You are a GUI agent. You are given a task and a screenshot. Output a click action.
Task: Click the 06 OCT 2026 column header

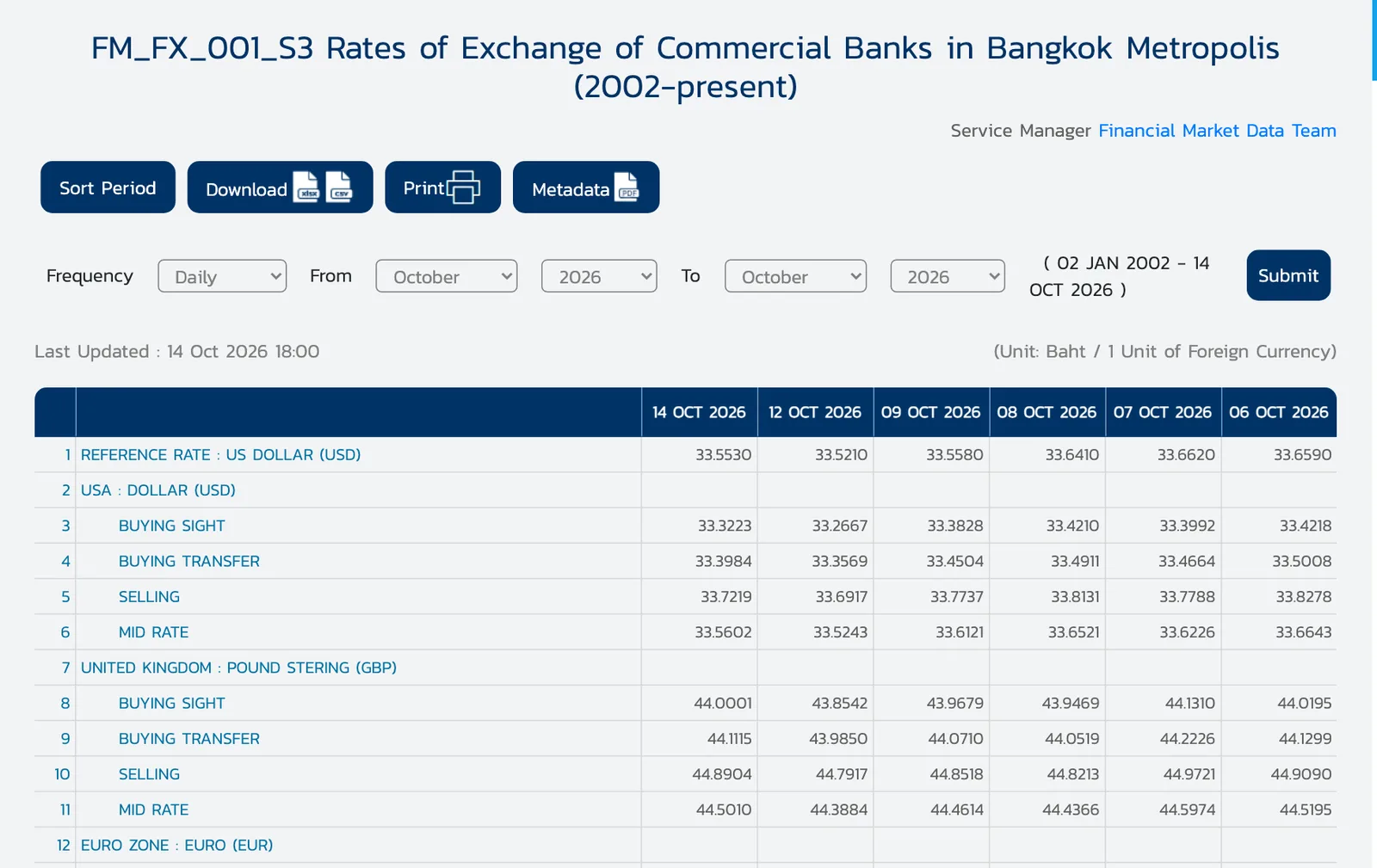pyautogui.click(x=1279, y=412)
